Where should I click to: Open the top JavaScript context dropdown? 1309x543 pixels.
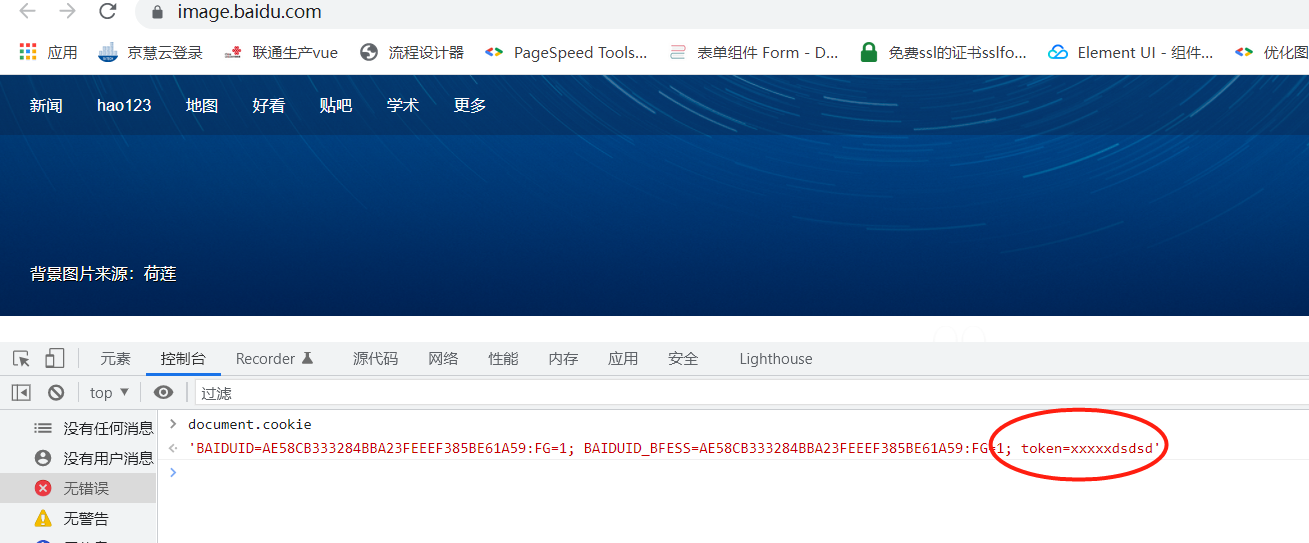click(x=109, y=393)
